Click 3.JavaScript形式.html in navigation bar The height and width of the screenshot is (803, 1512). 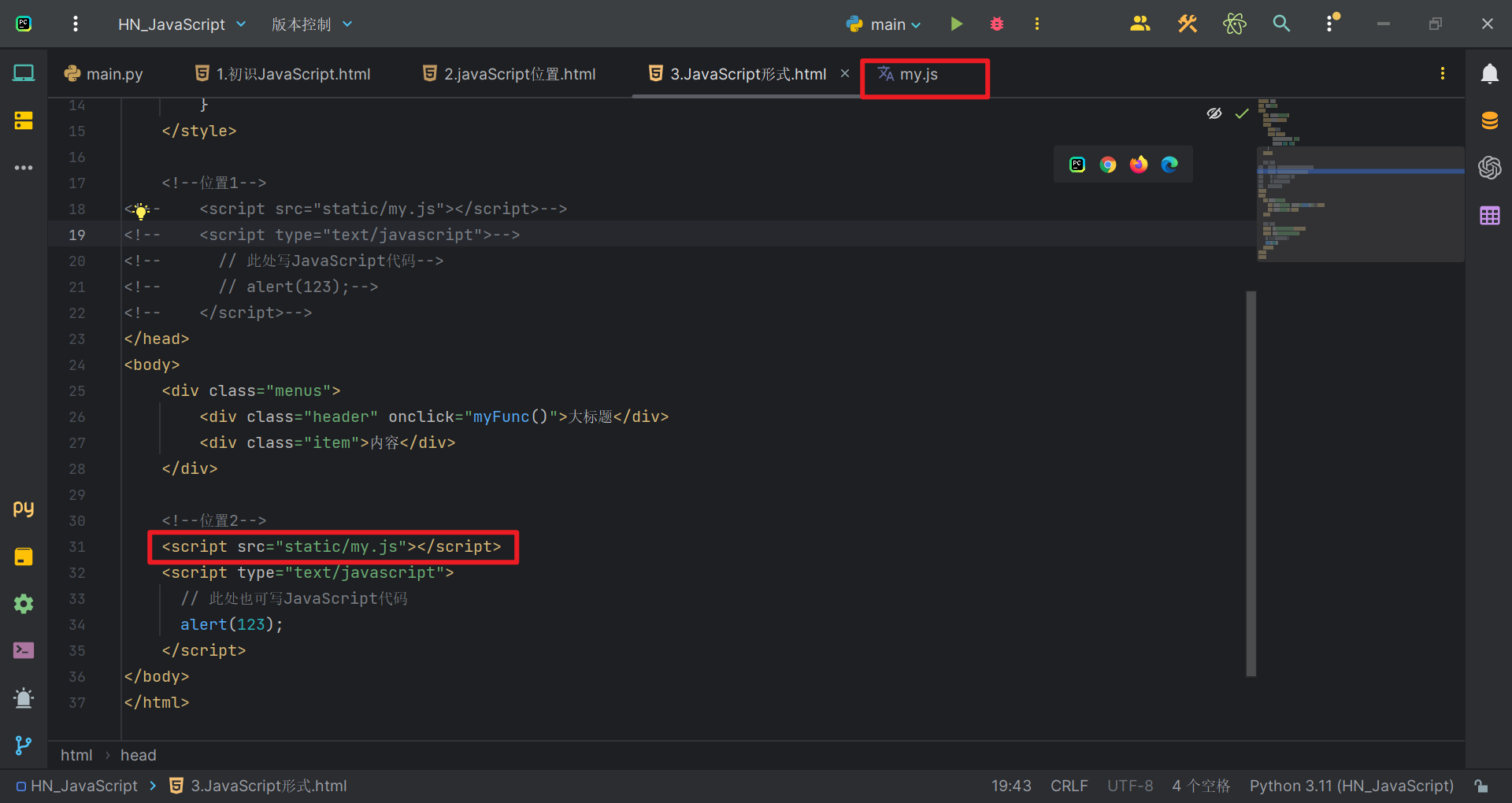coord(258,786)
